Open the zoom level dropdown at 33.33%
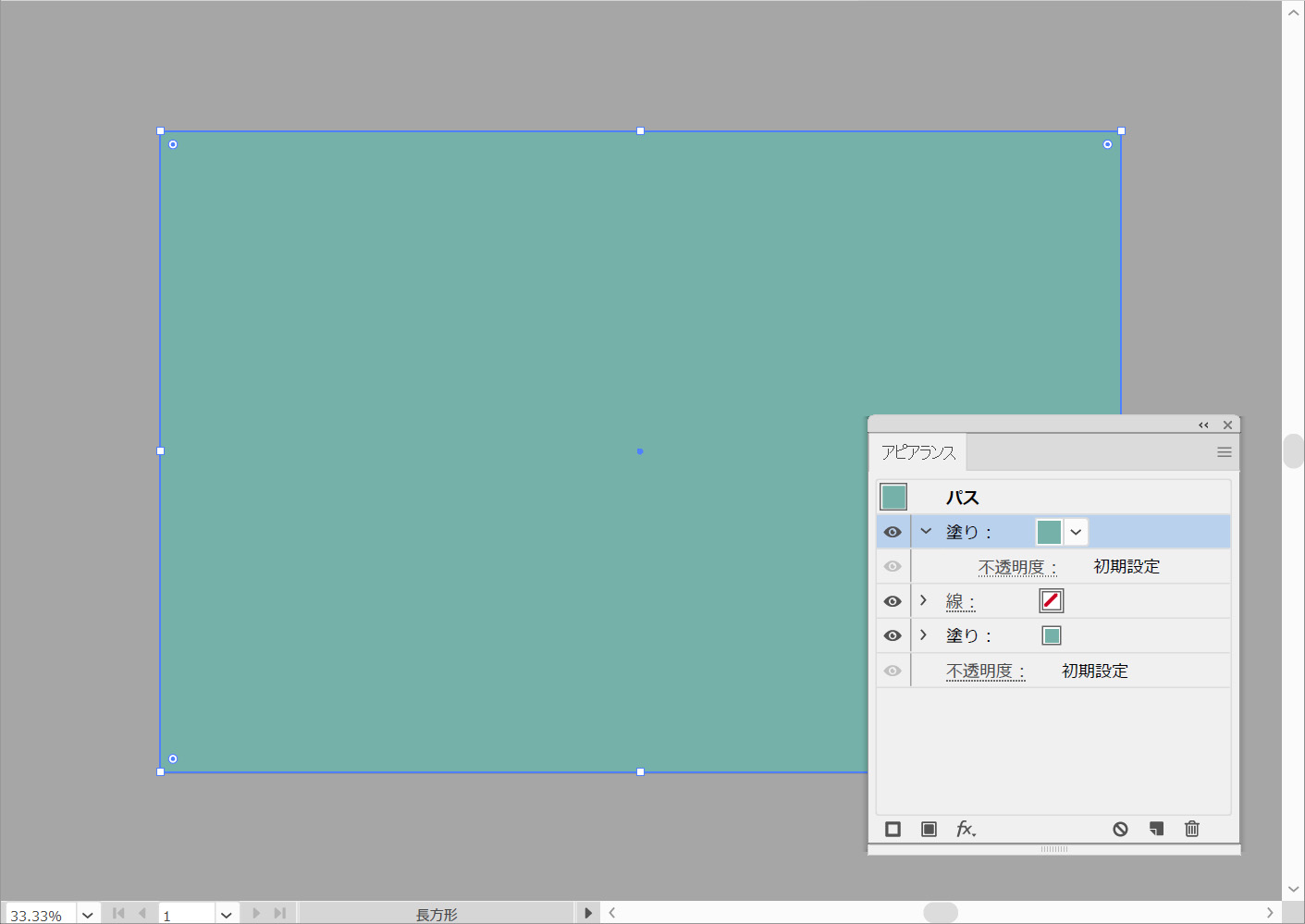Viewport: 1305px width, 924px height. pyautogui.click(x=88, y=915)
